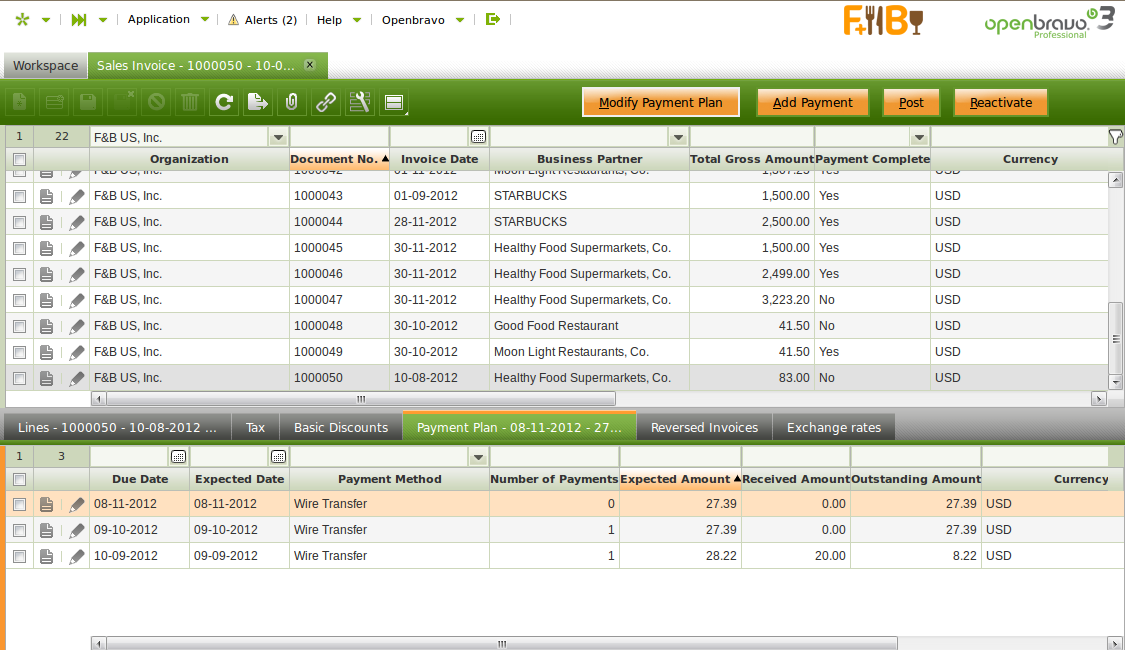Click the Refresh toolbar icon
This screenshot has width=1125, height=650.
pyautogui.click(x=224, y=102)
